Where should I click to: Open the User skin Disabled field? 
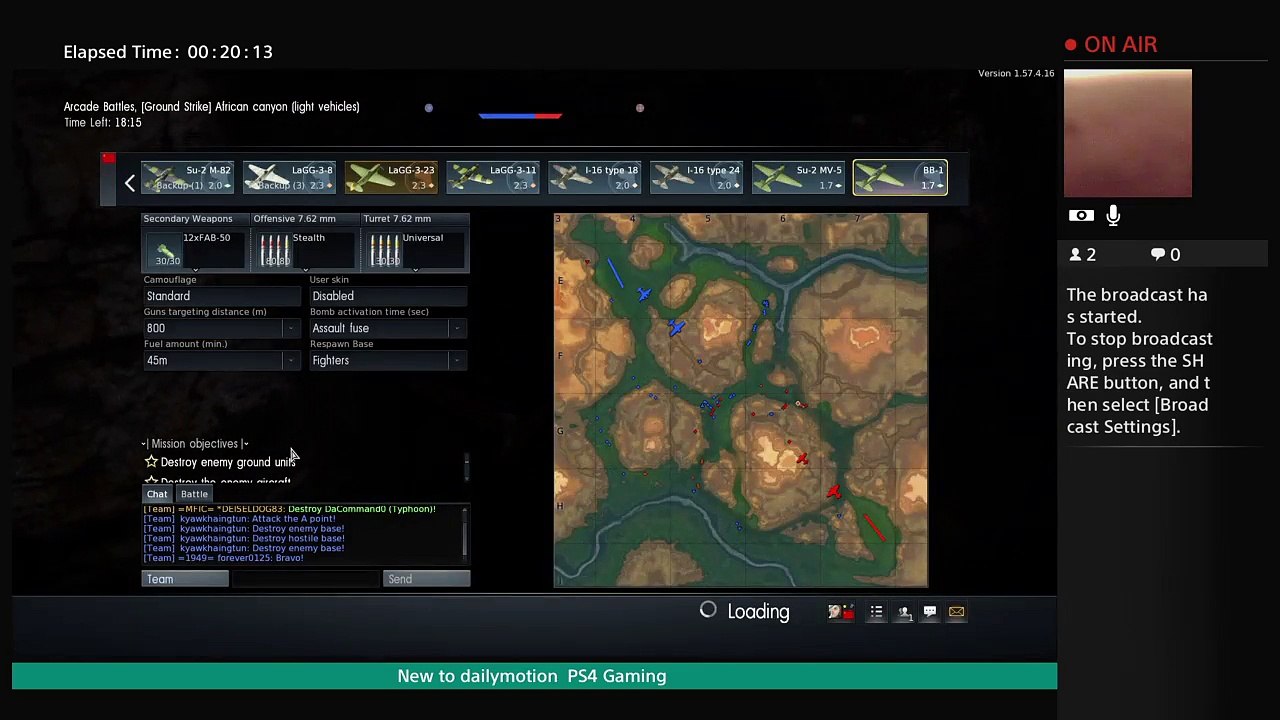point(389,296)
